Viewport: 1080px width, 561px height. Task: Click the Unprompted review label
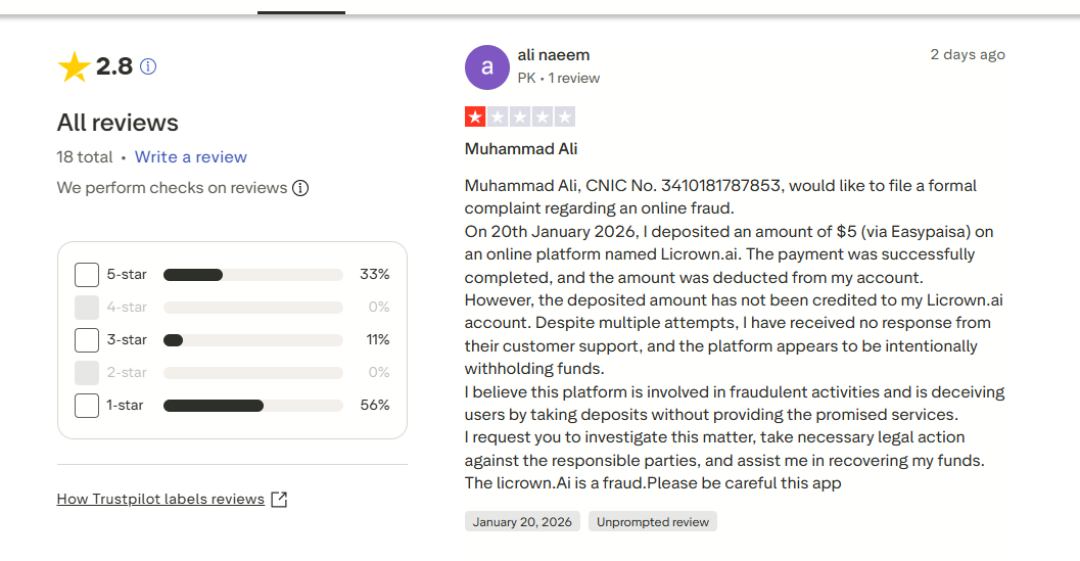tap(653, 522)
